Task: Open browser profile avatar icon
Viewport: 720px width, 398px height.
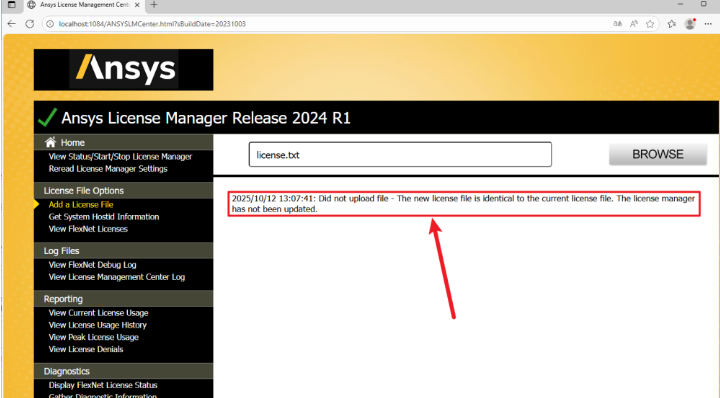Action: 690,24
